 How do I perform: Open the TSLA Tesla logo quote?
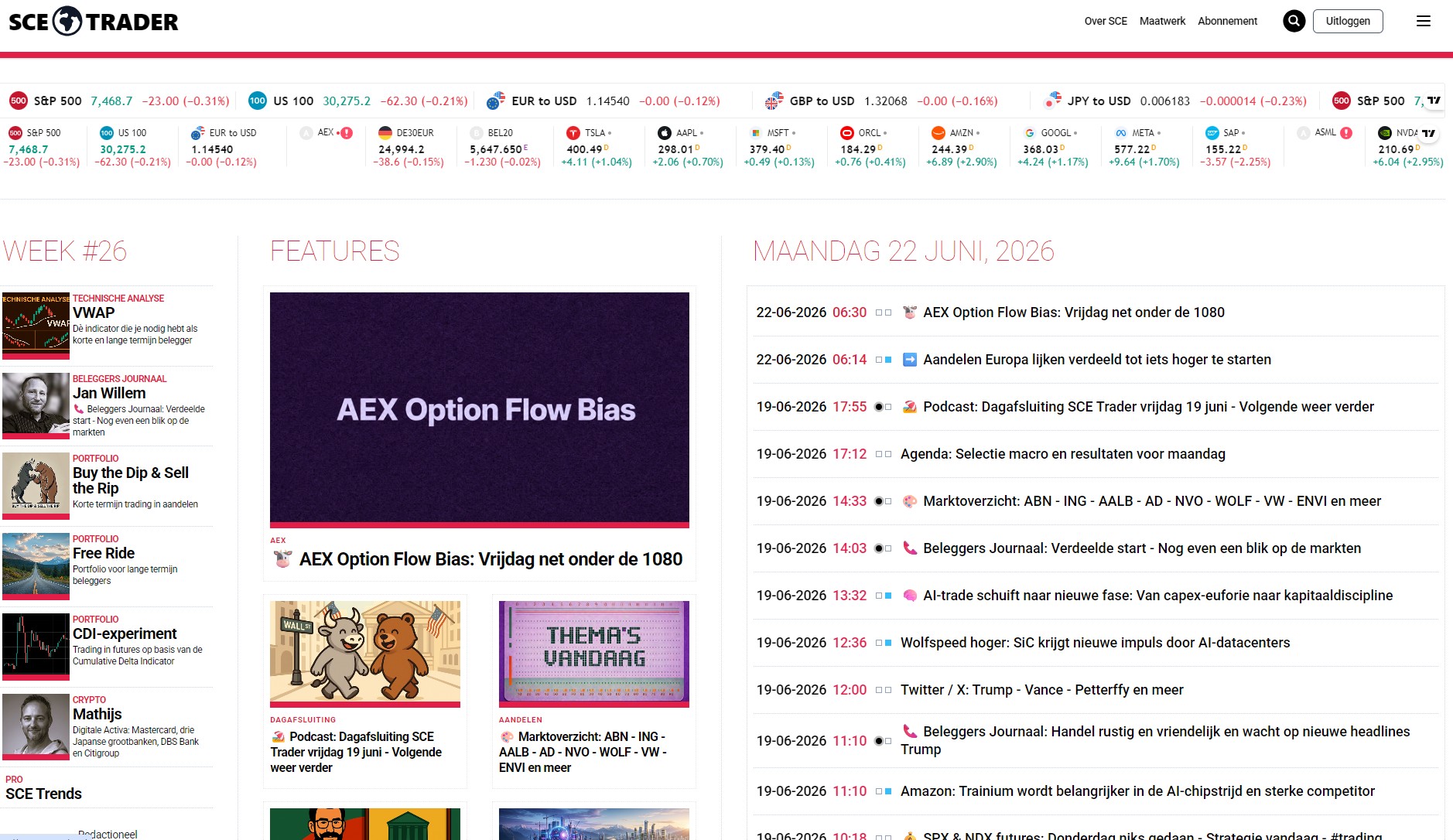click(x=573, y=133)
